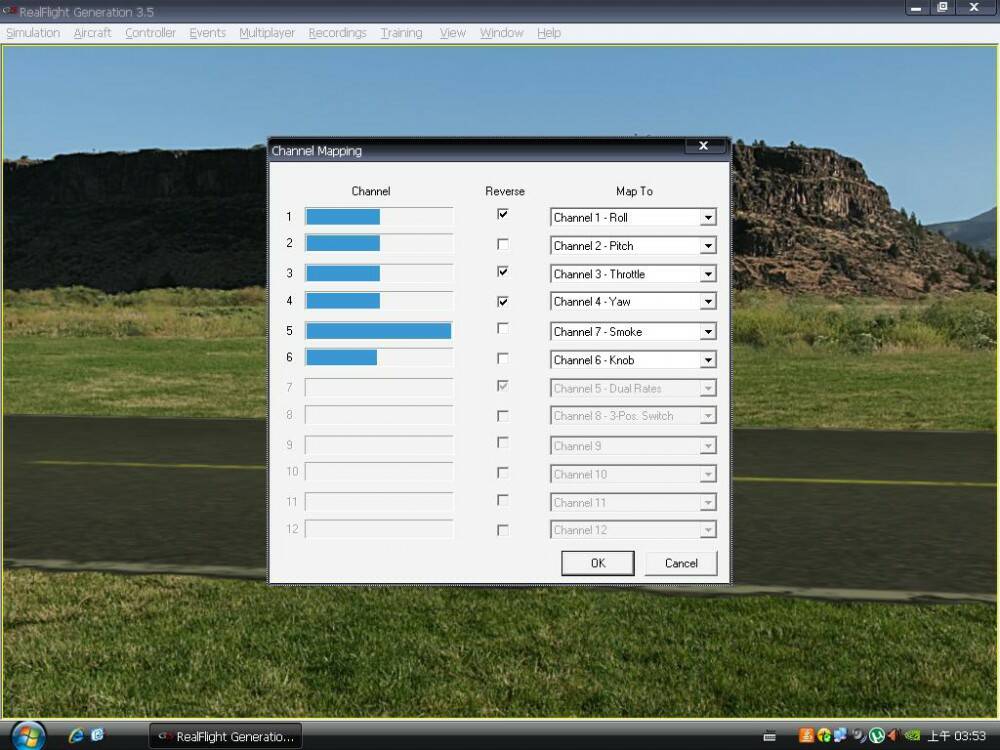Uncheck Reverse for channel 3
The image size is (1000, 750).
pyautogui.click(x=503, y=272)
